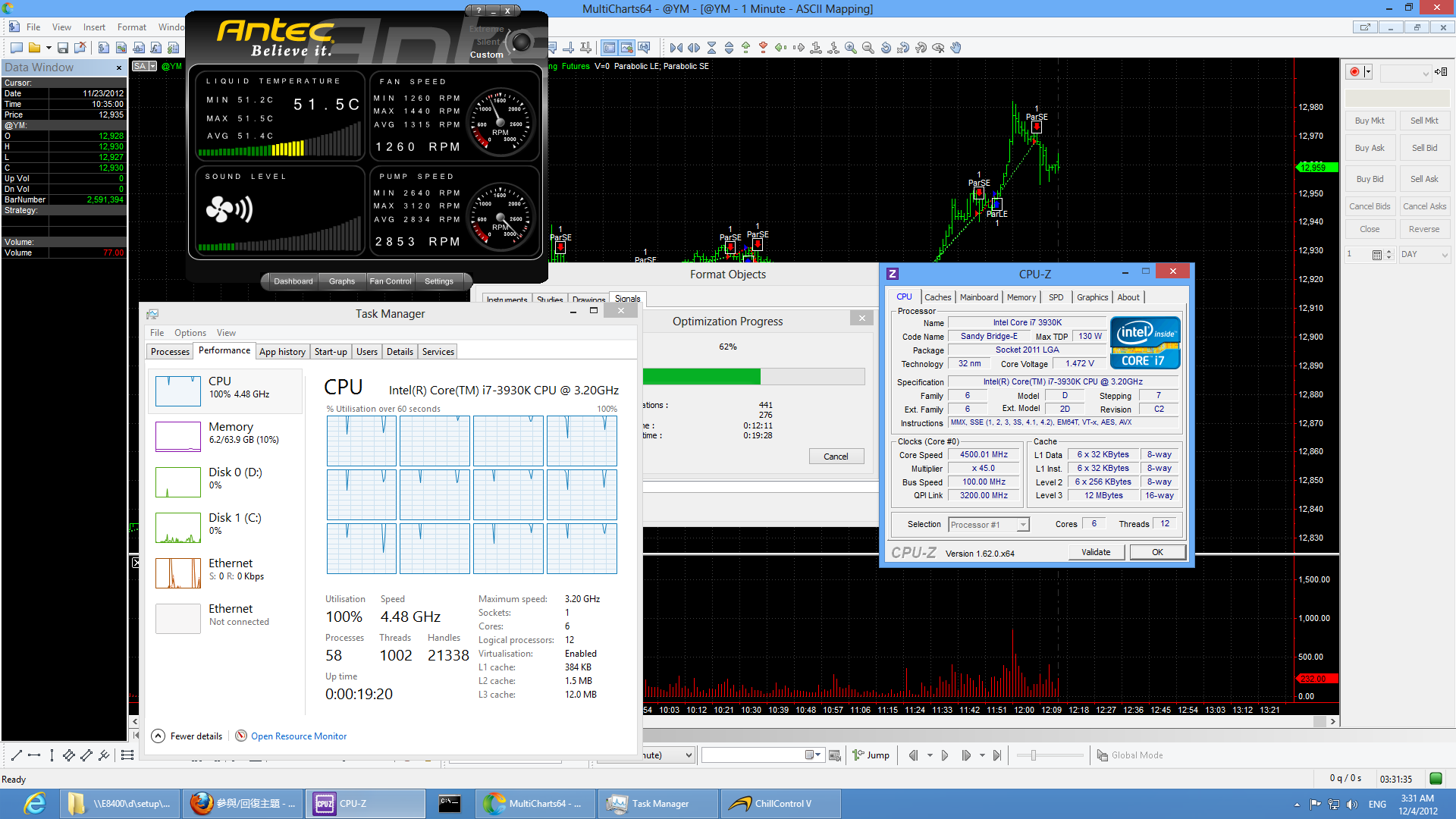Save workspace using floppy disk icon
The width and height of the screenshot is (1456, 819).
(63, 48)
